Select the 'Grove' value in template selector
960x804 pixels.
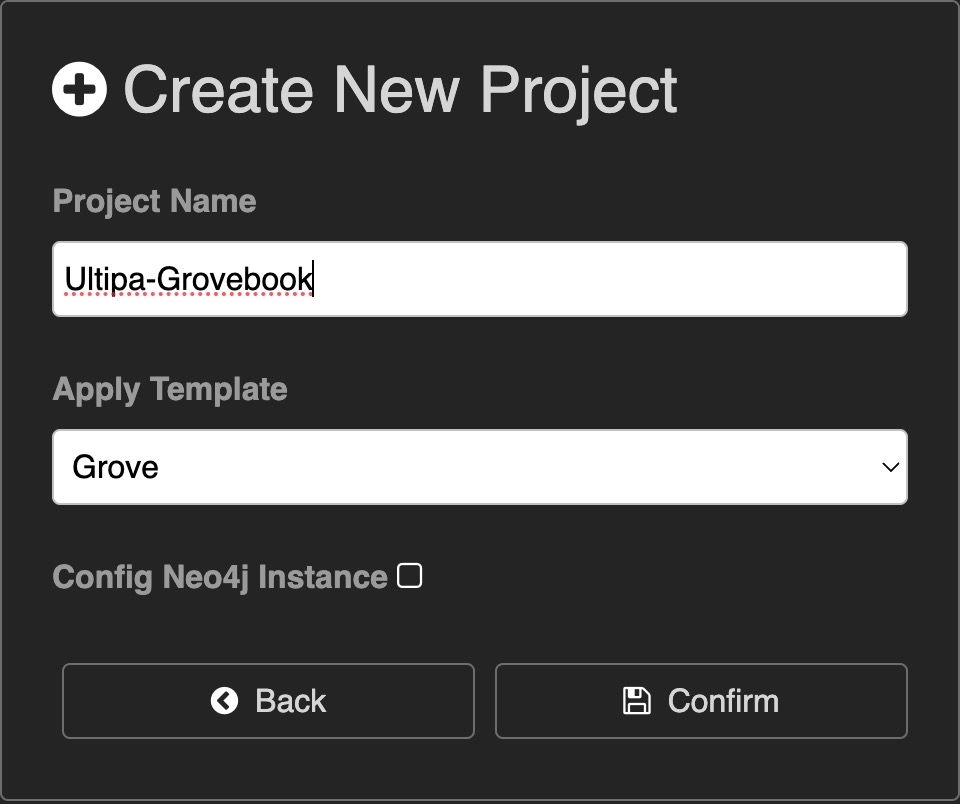[115, 467]
